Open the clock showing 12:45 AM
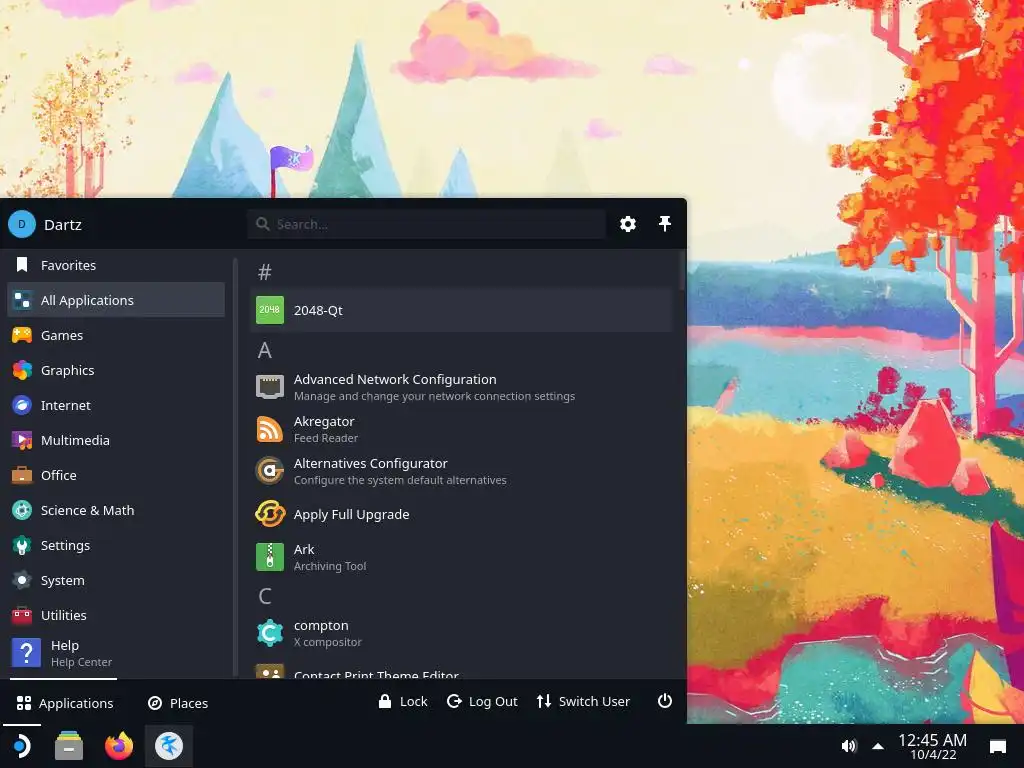This screenshot has width=1024, height=768. point(933,746)
